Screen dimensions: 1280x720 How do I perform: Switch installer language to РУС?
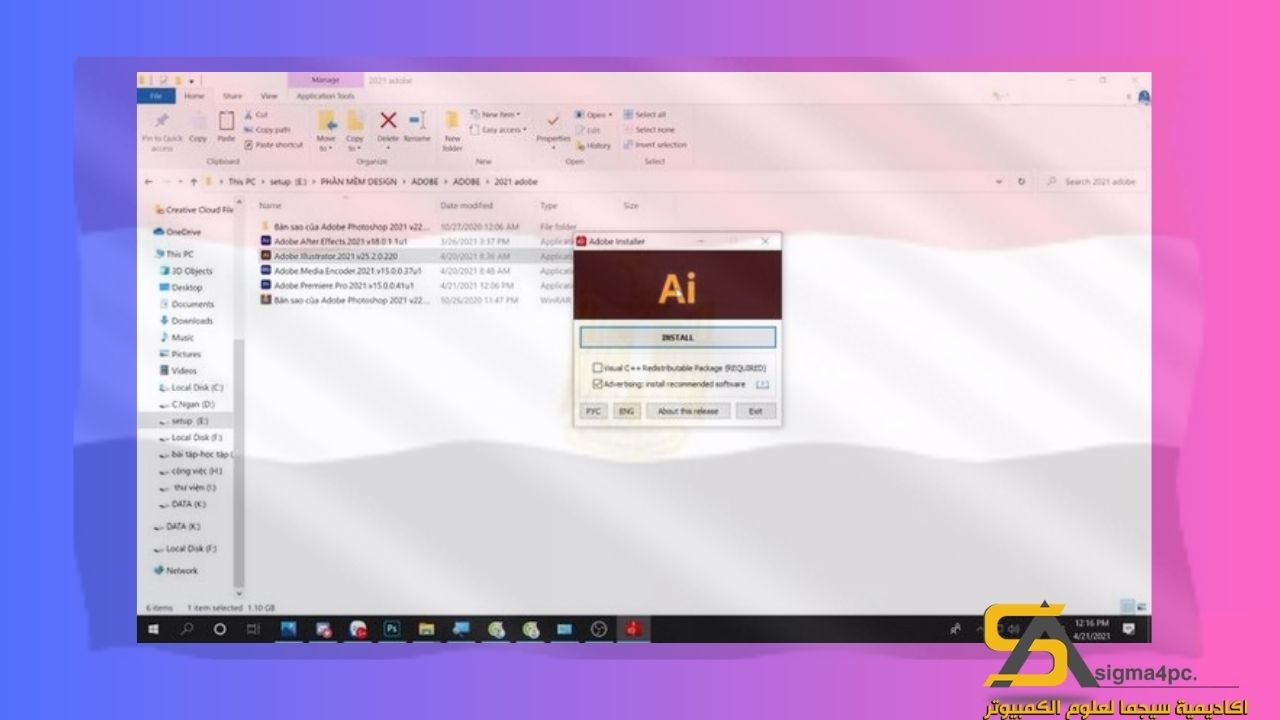click(x=593, y=411)
